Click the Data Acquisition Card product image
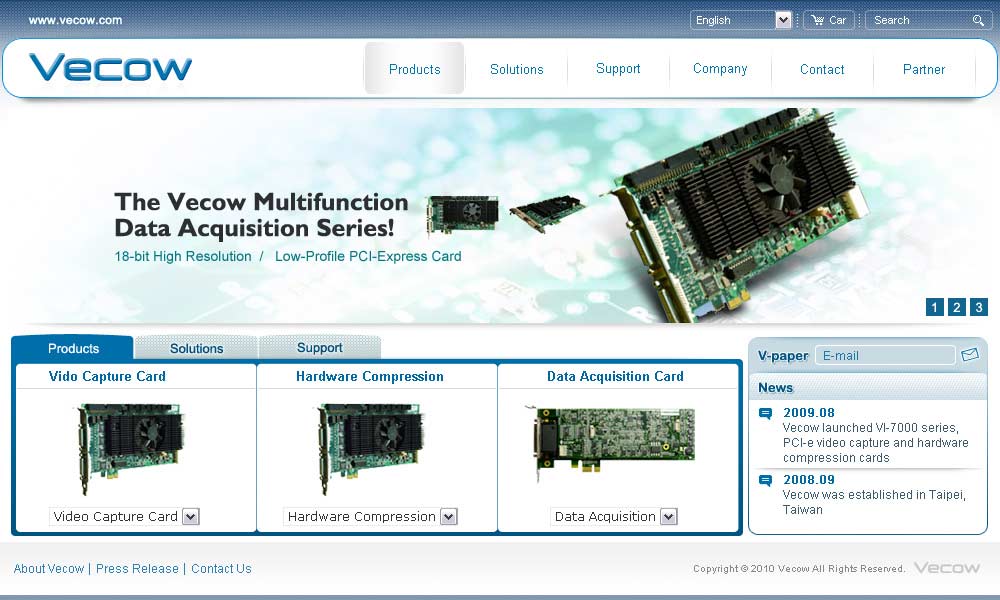This screenshot has width=1000, height=600. [615, 440]
